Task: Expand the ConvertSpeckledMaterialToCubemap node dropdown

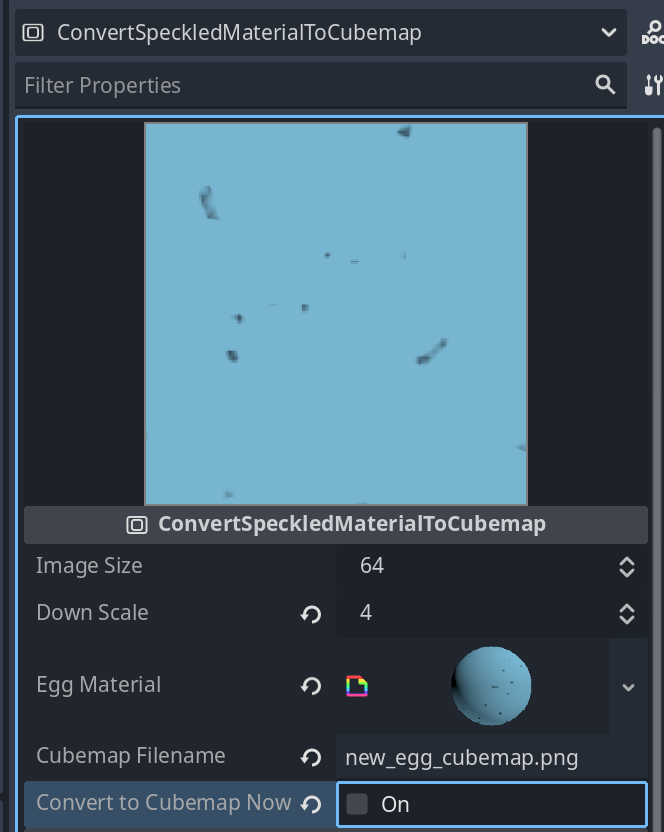Action: (x=609, y=32)
